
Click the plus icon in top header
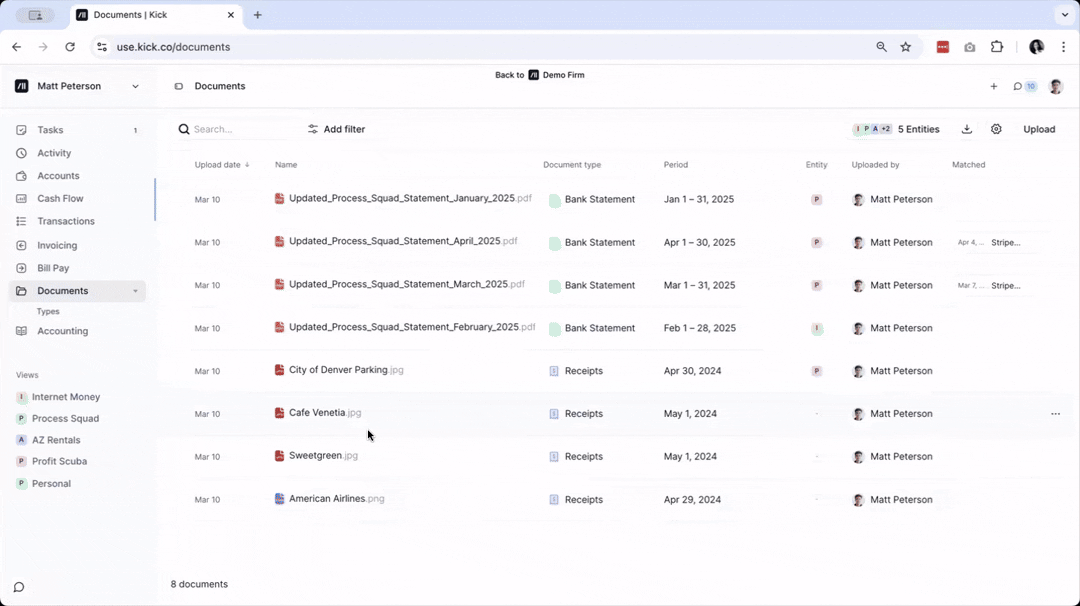(x=993, y=86)
